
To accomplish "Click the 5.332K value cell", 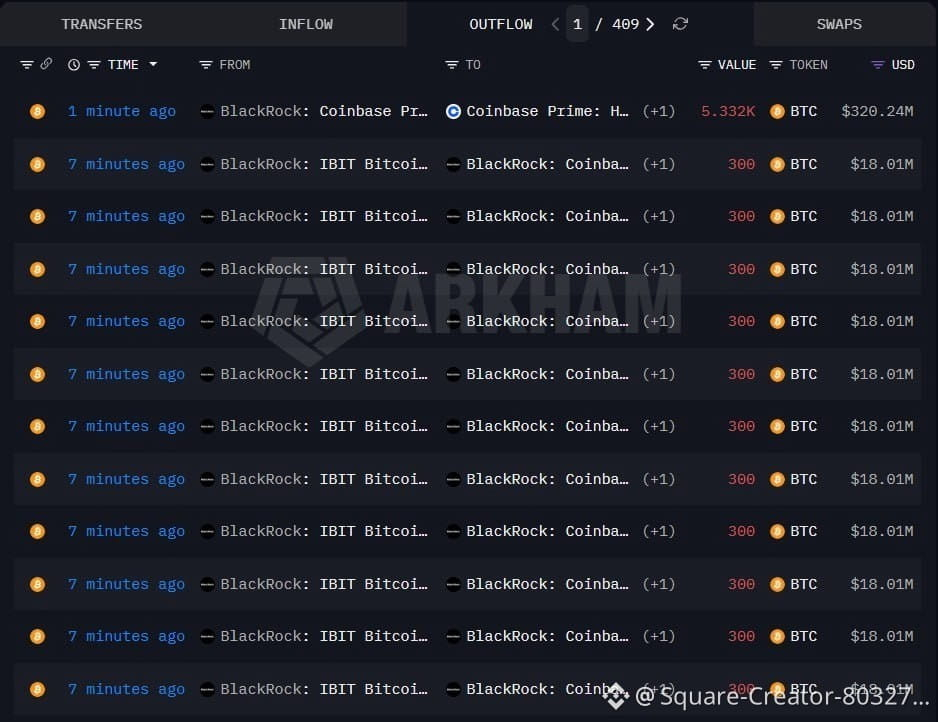I will click(728, 111).
